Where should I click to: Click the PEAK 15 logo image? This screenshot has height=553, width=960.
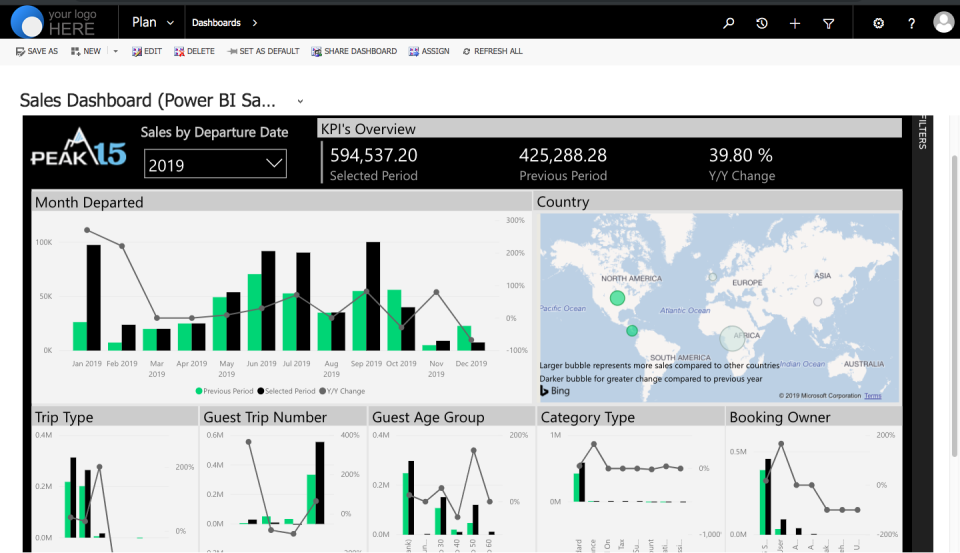coord(78,148)
